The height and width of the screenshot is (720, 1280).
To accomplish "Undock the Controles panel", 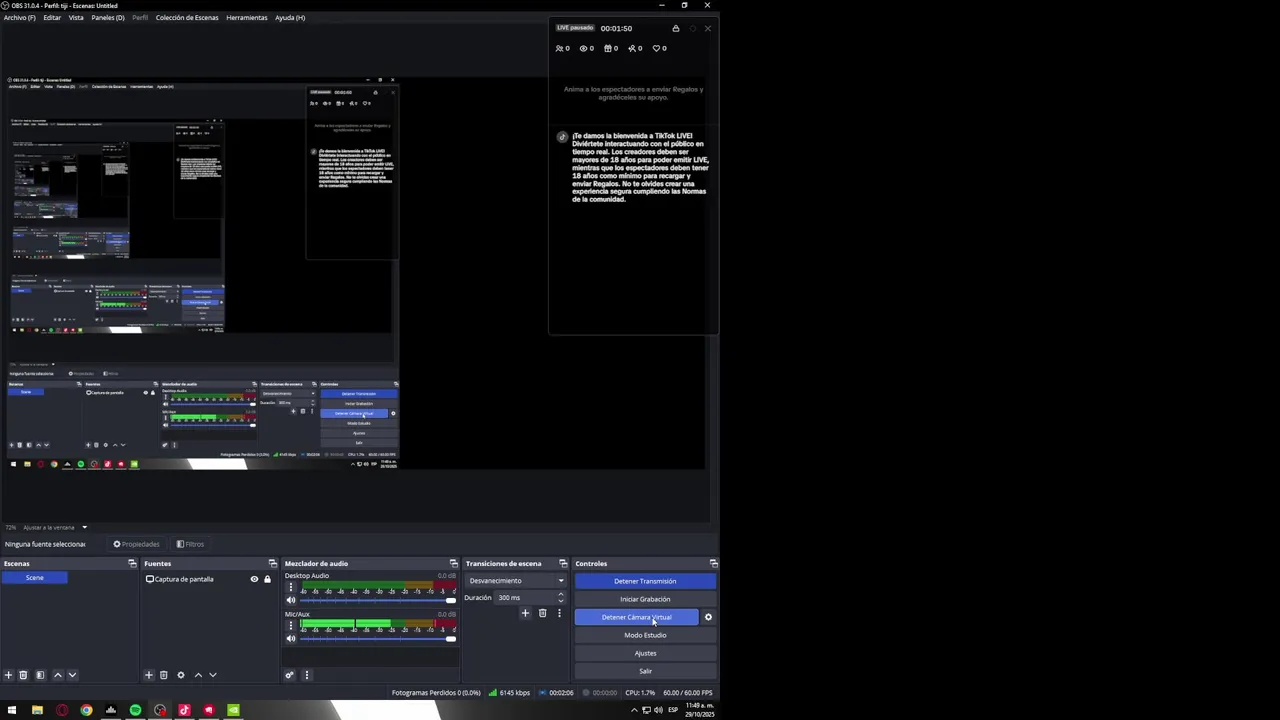I will [x=713, y=563].
